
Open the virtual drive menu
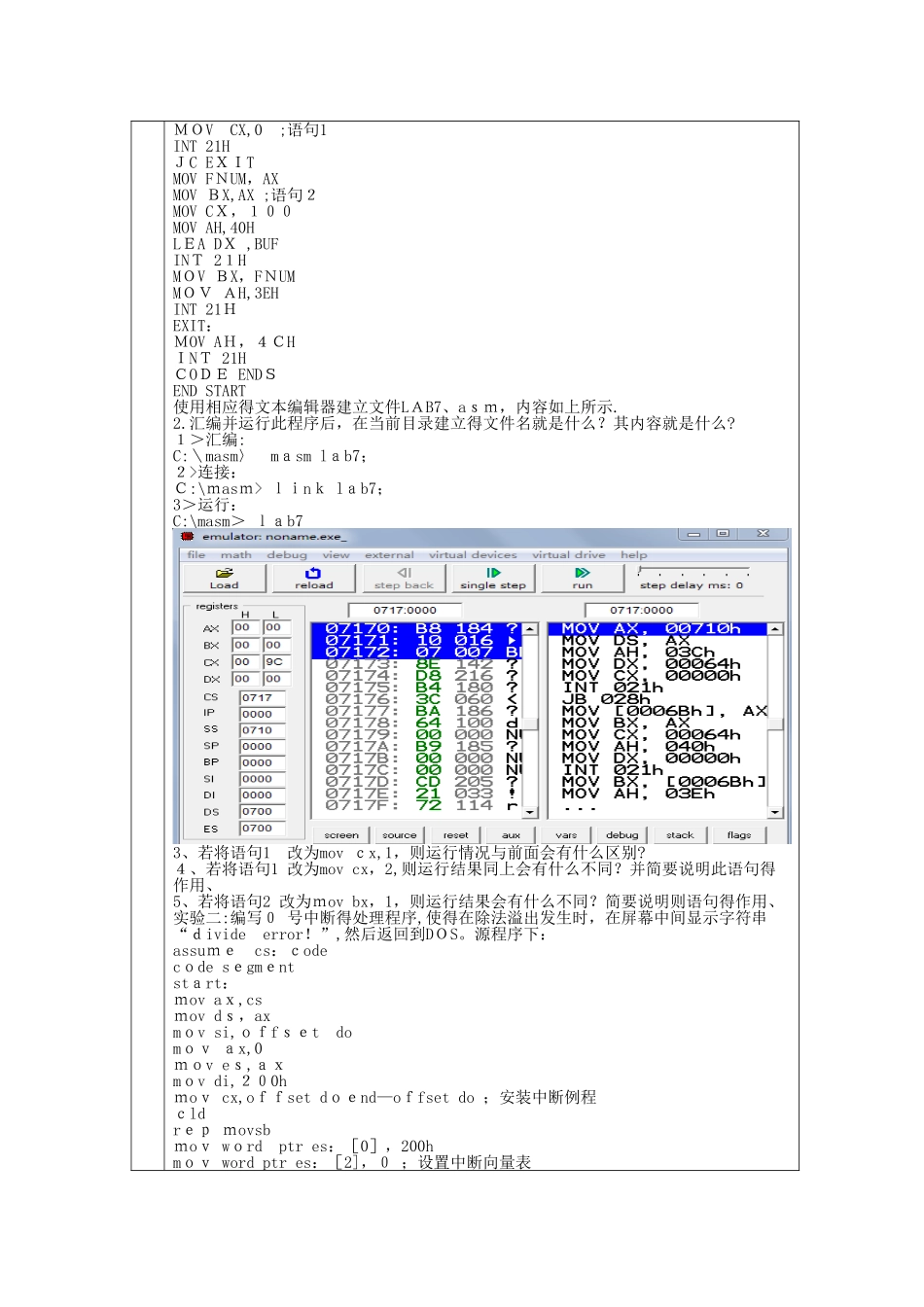point(568,555)
